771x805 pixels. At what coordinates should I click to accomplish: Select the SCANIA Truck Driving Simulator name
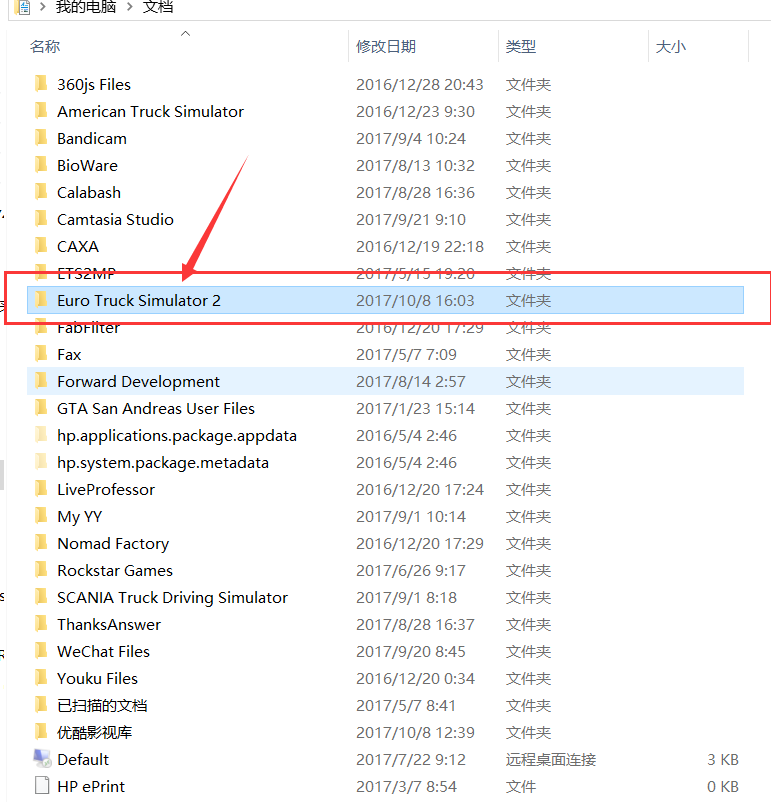pos(172,598)
